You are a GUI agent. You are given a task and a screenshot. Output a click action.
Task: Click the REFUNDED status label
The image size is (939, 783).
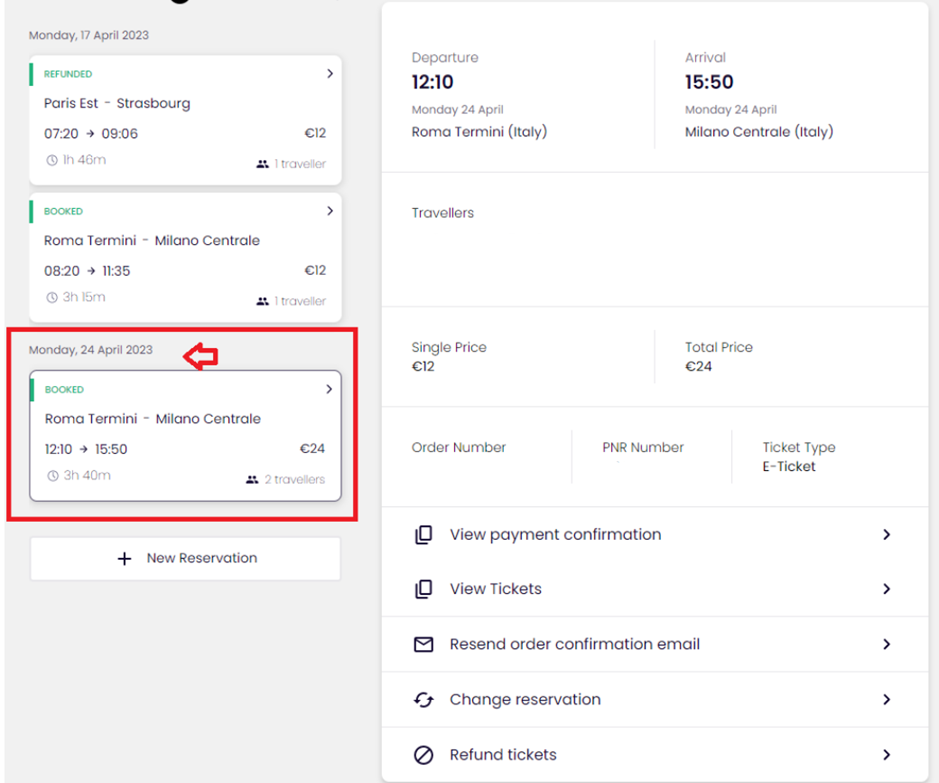[68, 74]
